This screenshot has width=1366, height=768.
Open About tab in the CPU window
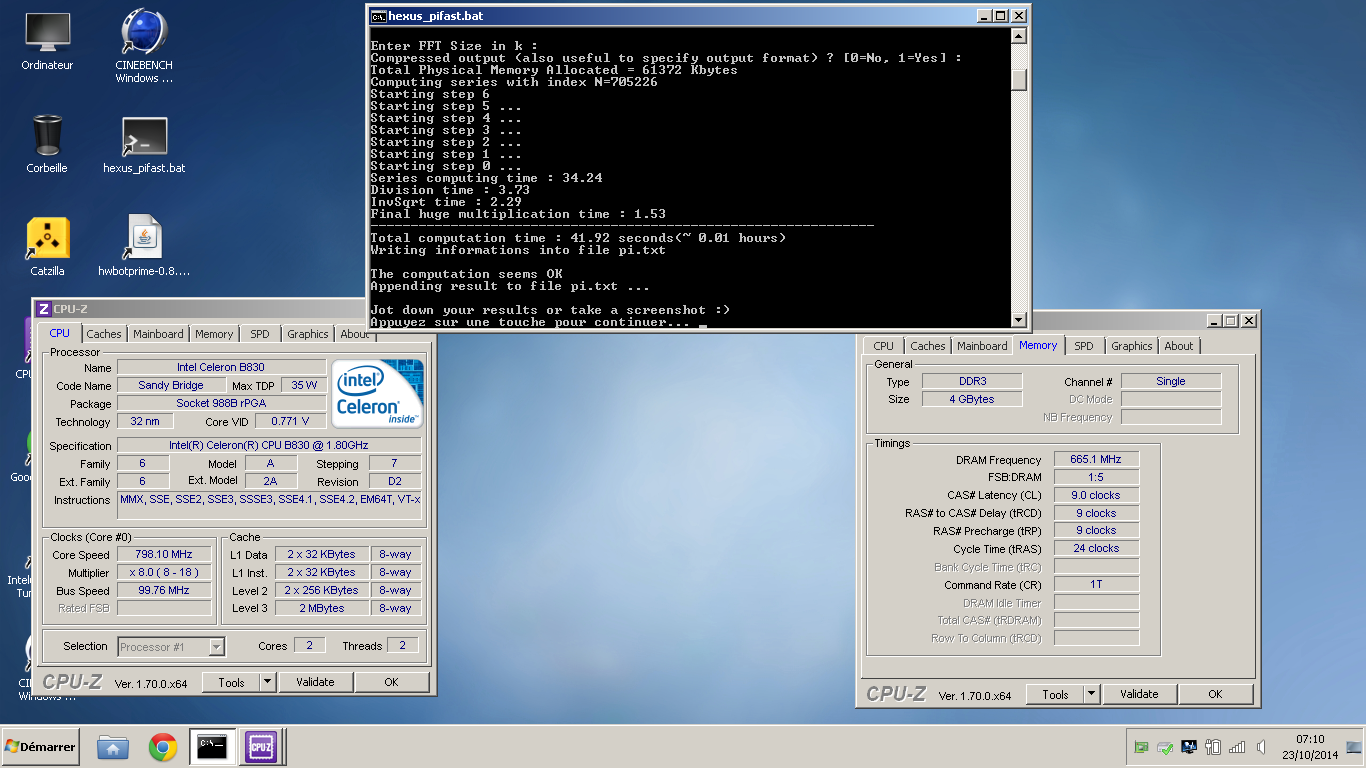coord(354,334)
